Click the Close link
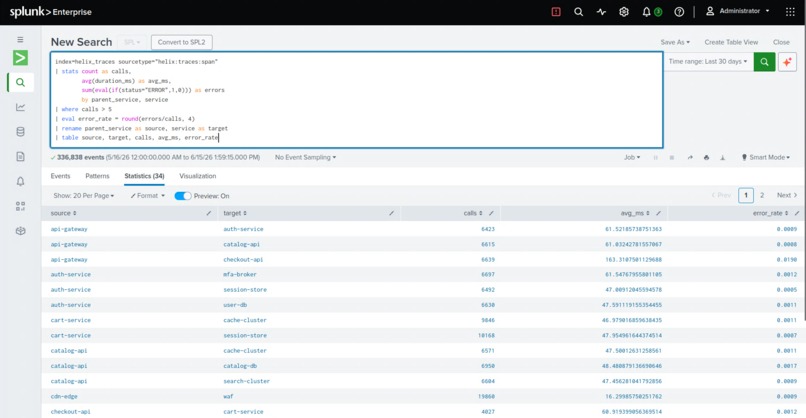Screen dimensions: 806x418 (781, 42)
